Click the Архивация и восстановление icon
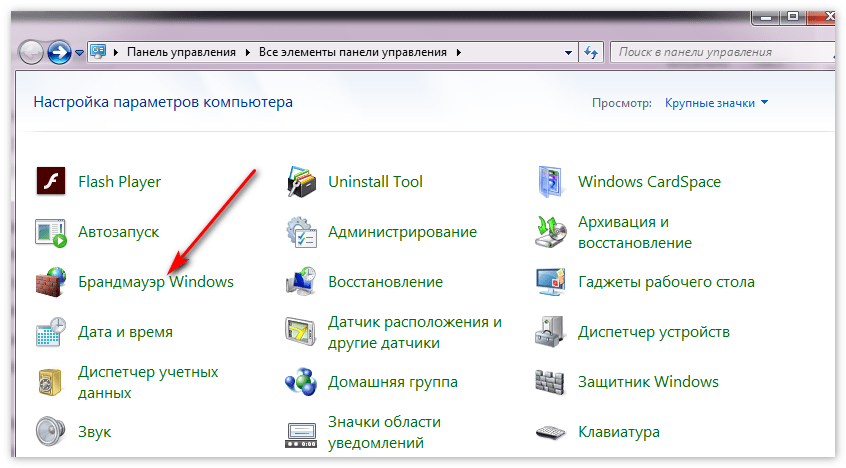846x468 pixels. [x=550, y=232]
